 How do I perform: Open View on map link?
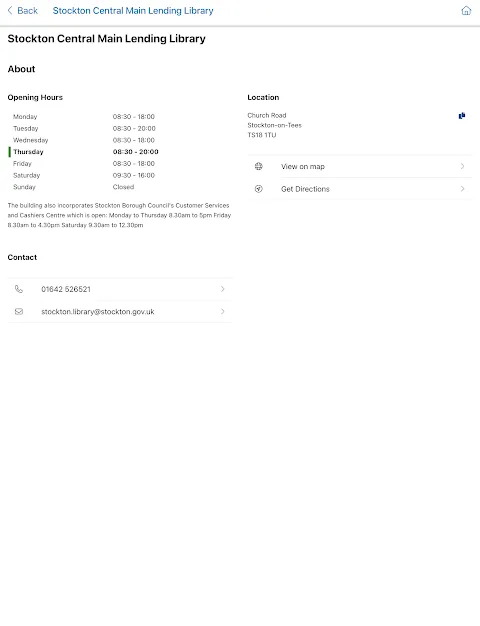coord(359,166)
